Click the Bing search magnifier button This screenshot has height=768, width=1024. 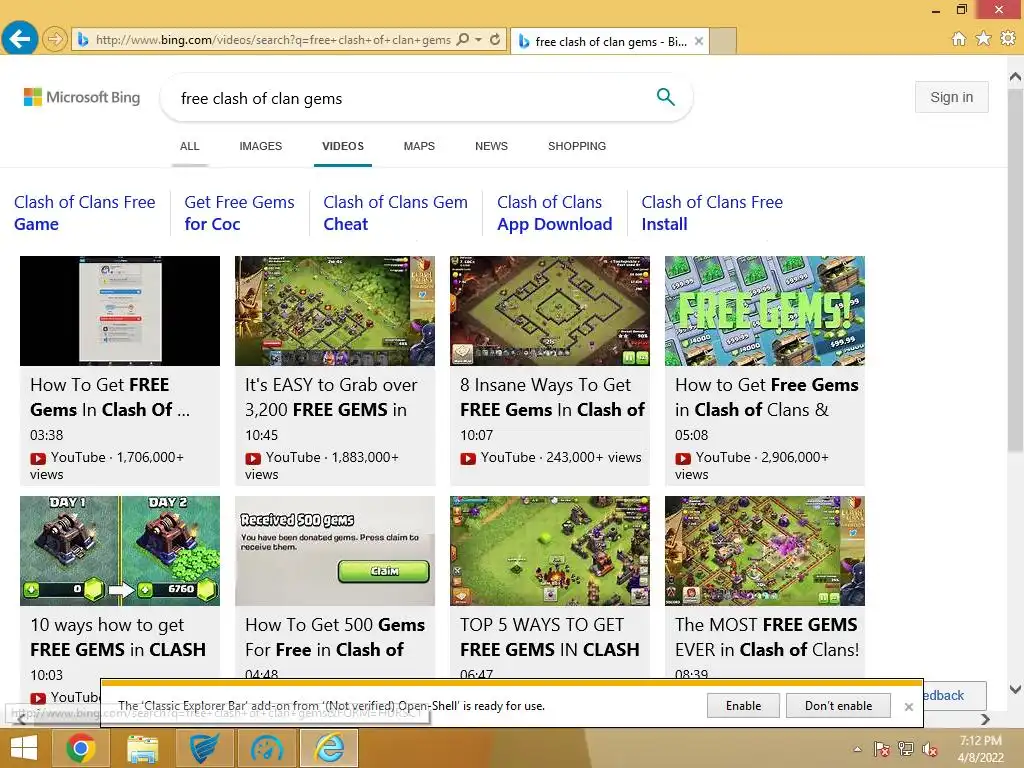tap(665, 97)
